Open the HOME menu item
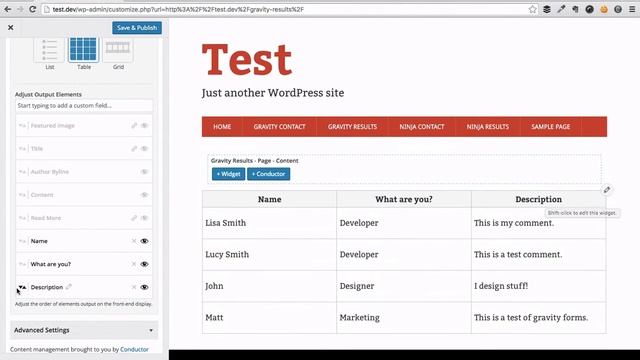Image resolution: width=640 pixels, height=360 pixels. [x=222, y=127]
